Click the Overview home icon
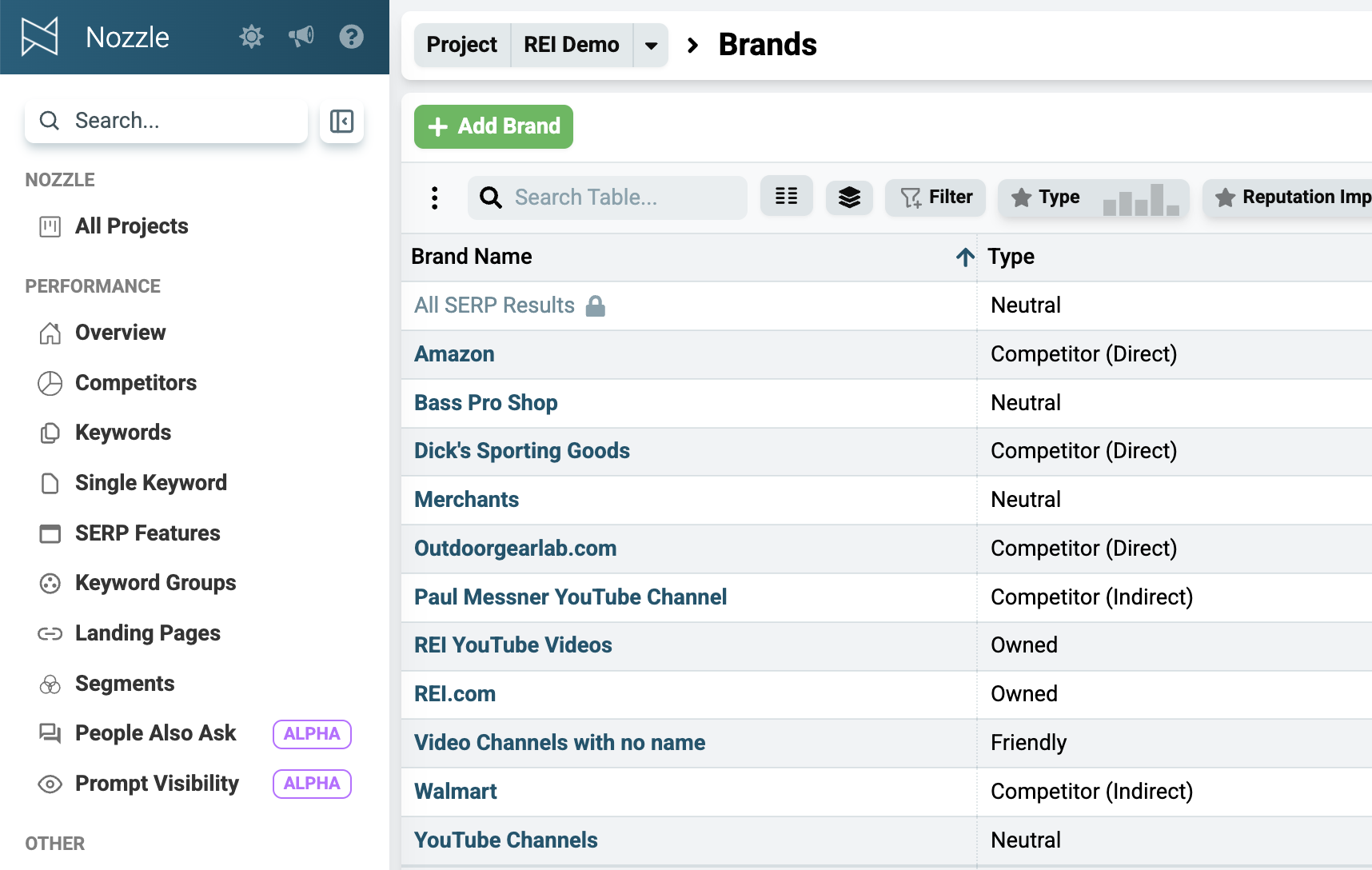 tap(50, 333)
